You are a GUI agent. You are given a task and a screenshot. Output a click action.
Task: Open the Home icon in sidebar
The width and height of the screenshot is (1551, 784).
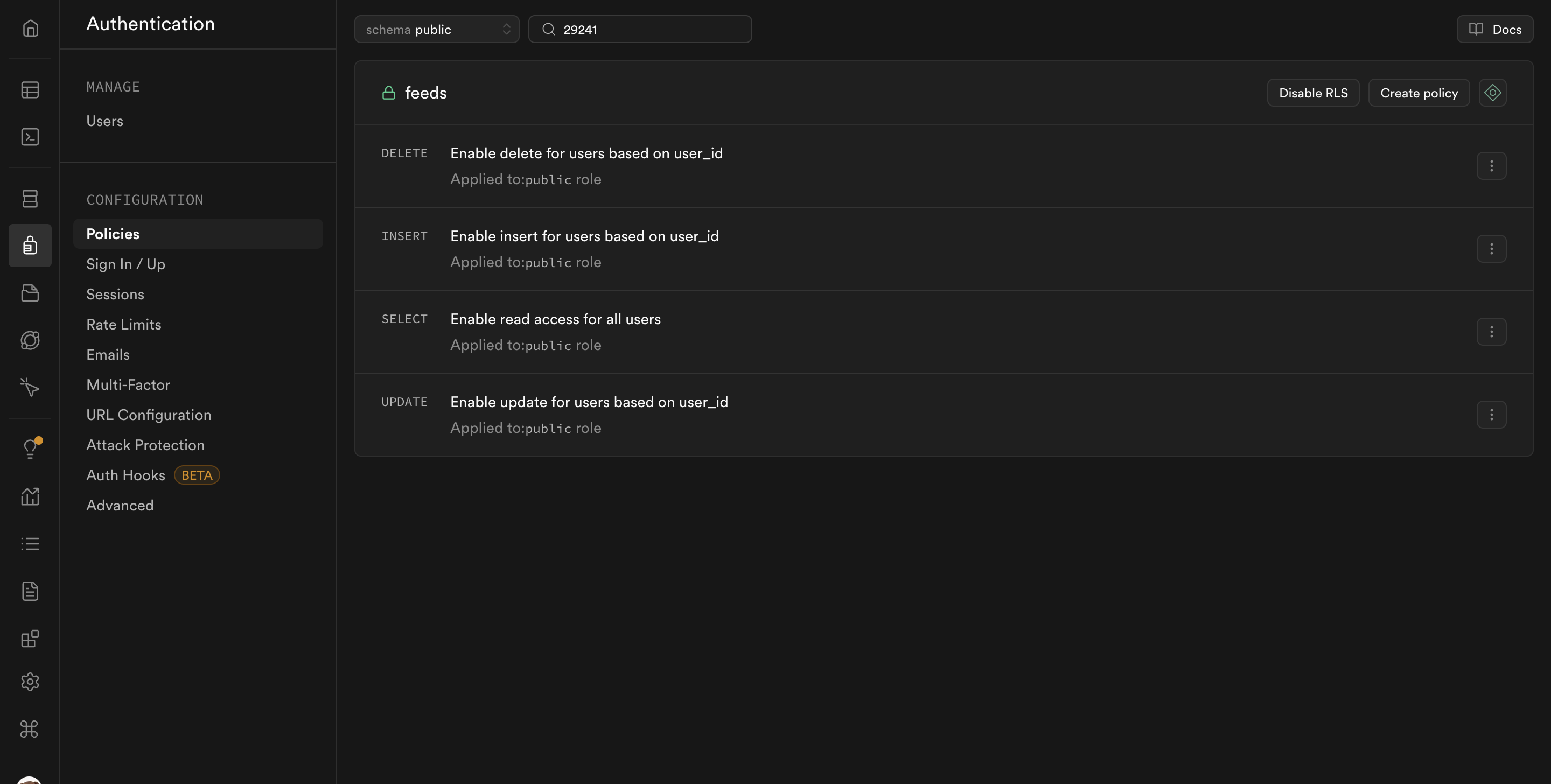pyautogui.click(x=30, y=29)
